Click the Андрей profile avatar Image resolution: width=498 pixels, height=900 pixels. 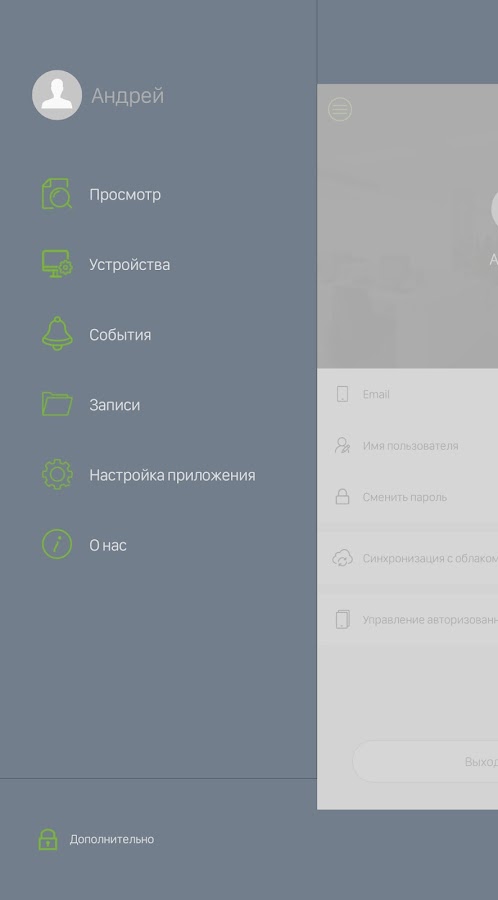(57, 95)
